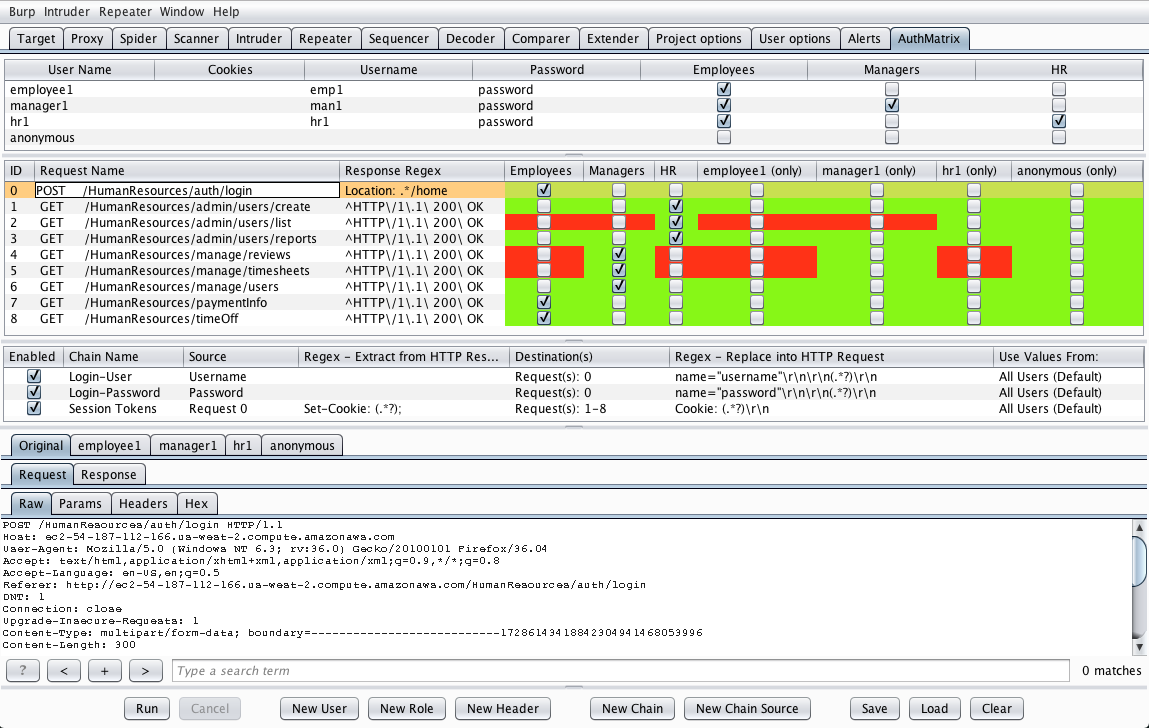Click the search term input field
This screenshot has width=1149, height=728.
coord(621,670)
